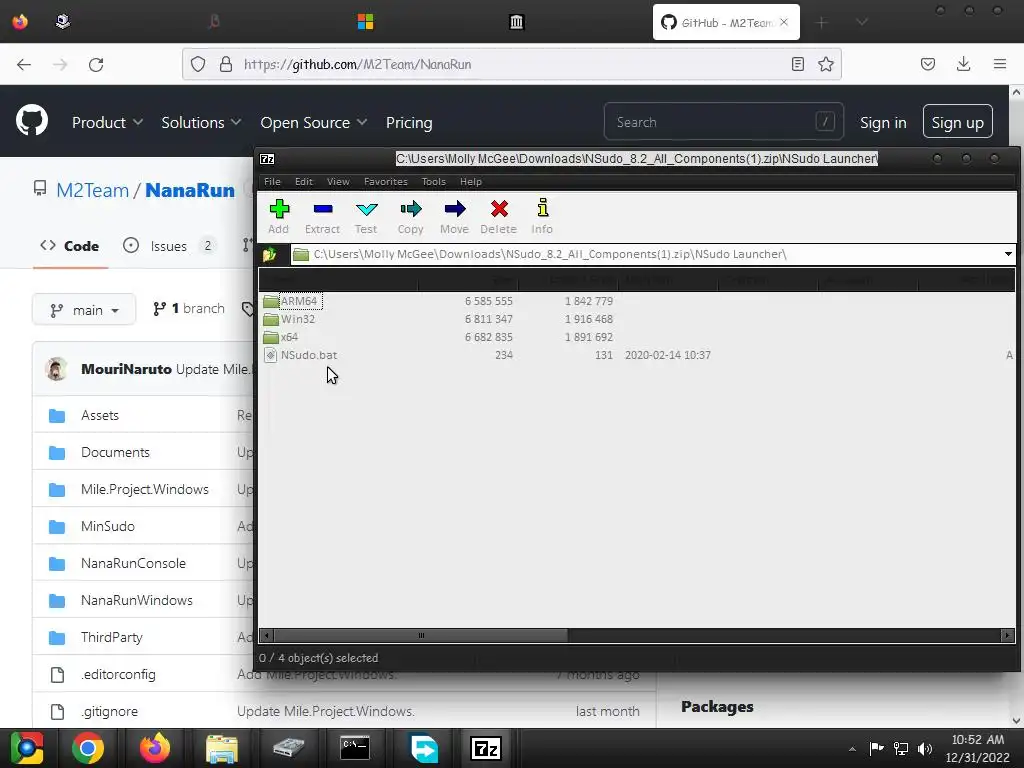Viewport: 1024px width, 768px height.
Task: Open Command Prompt from the taskbar
Action: click(355, 748)
